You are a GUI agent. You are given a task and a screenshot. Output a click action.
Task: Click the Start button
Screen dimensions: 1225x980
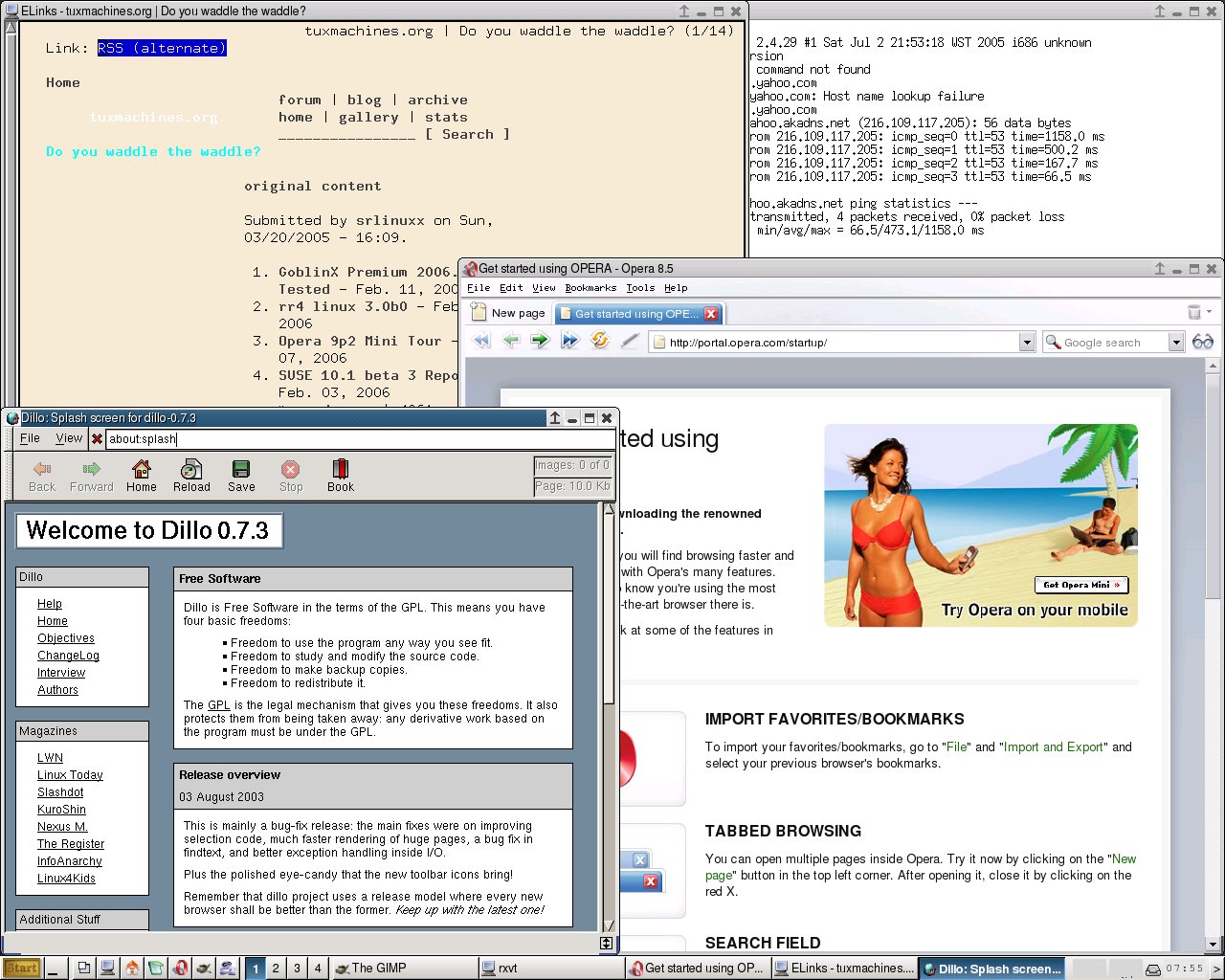pyautogui.click(x=21, y=968)
